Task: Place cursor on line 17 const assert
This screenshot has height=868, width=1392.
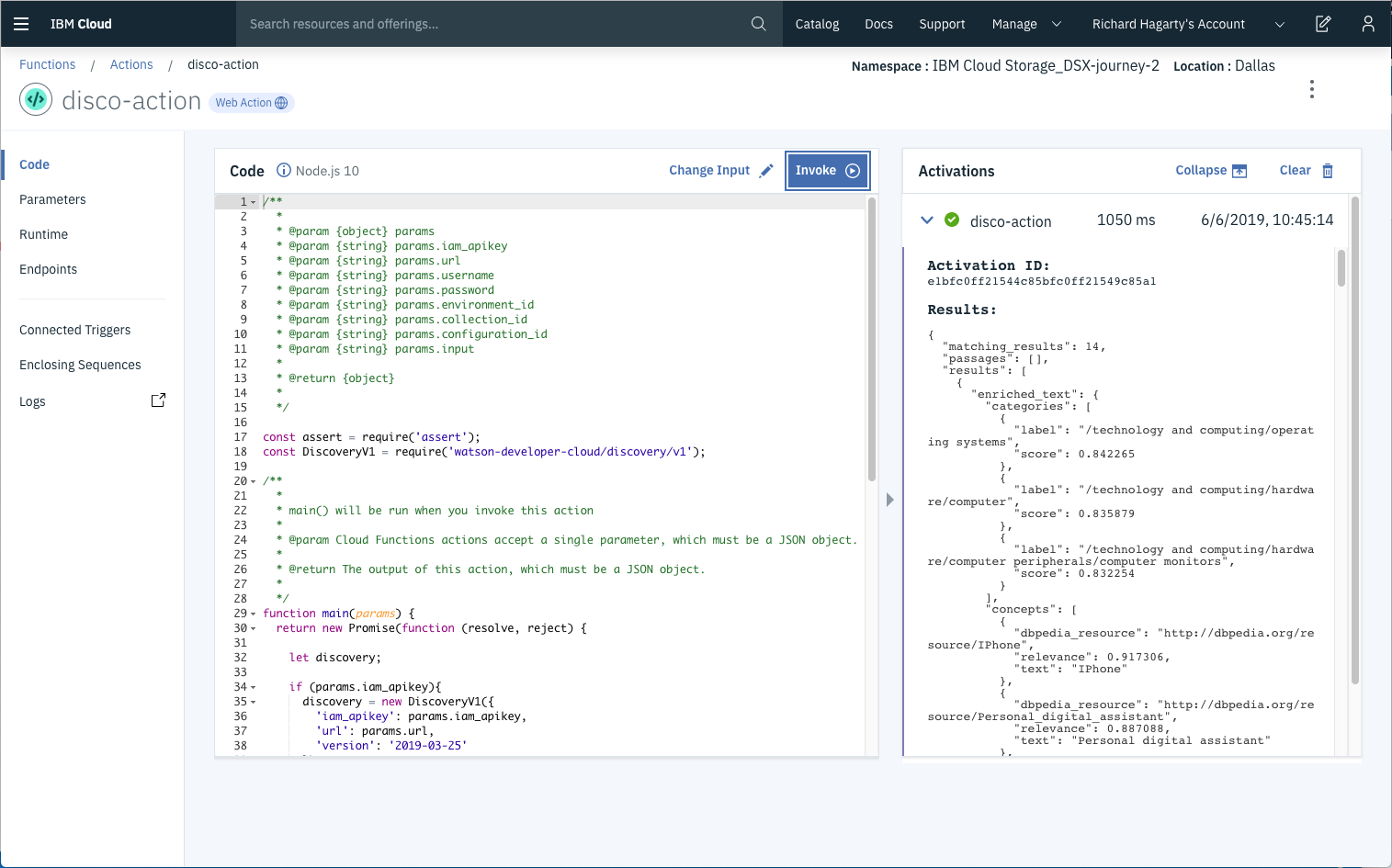Action: point(371,437)
